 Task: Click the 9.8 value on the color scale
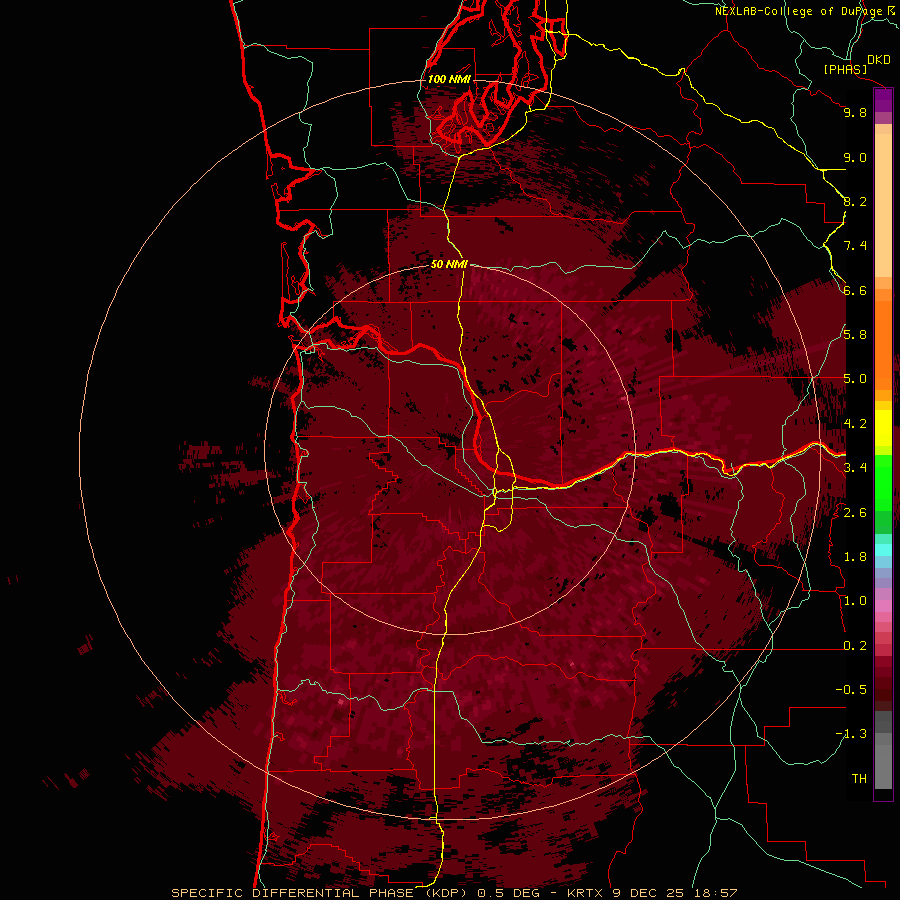855,112
